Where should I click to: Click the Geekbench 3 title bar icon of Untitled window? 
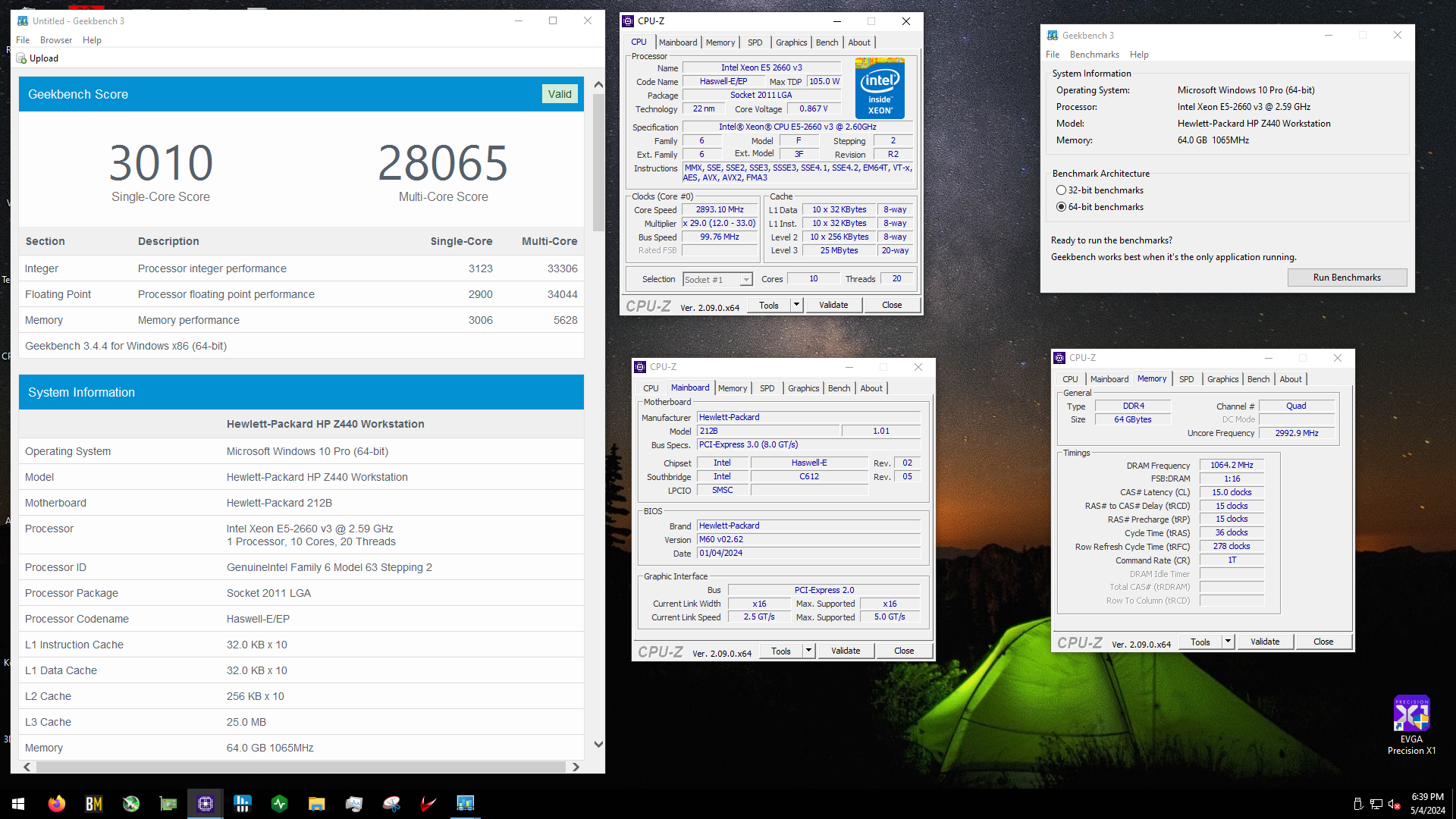pyautogui.click(x=23, y=21)
